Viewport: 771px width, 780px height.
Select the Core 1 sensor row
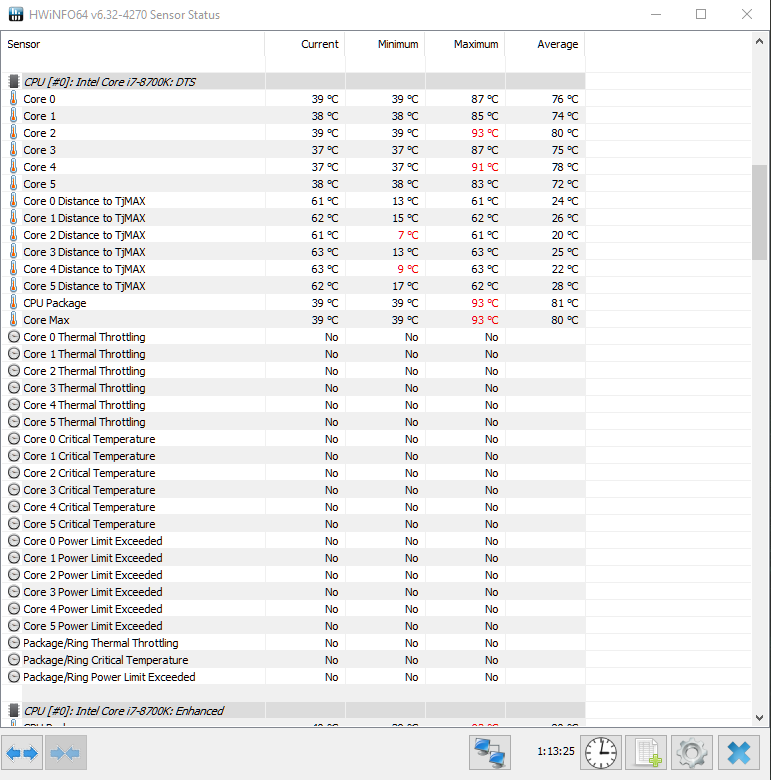pyautogui.click(x=293, y=116)
